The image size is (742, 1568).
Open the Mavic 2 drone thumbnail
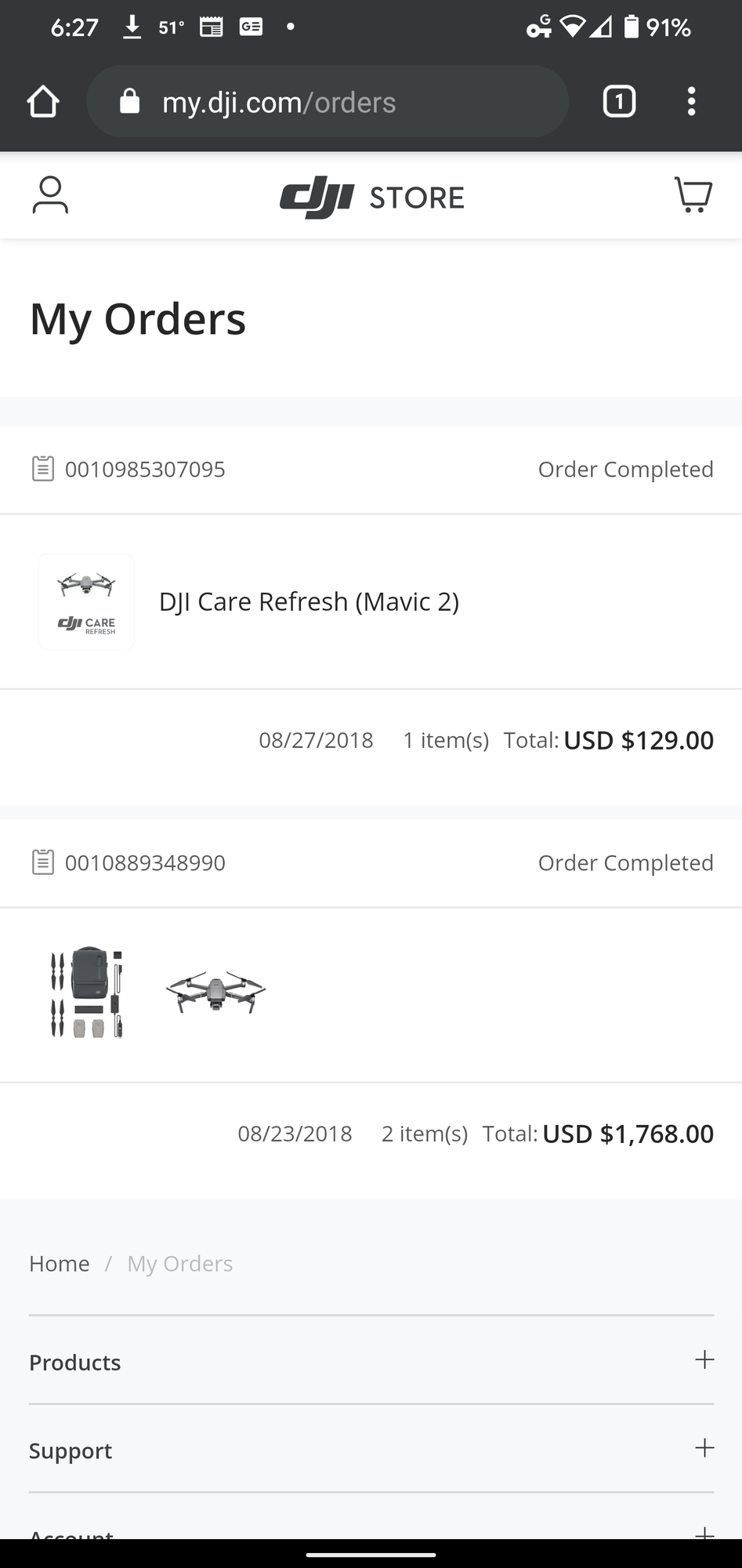pyautogui.click(x=215, y=993)
